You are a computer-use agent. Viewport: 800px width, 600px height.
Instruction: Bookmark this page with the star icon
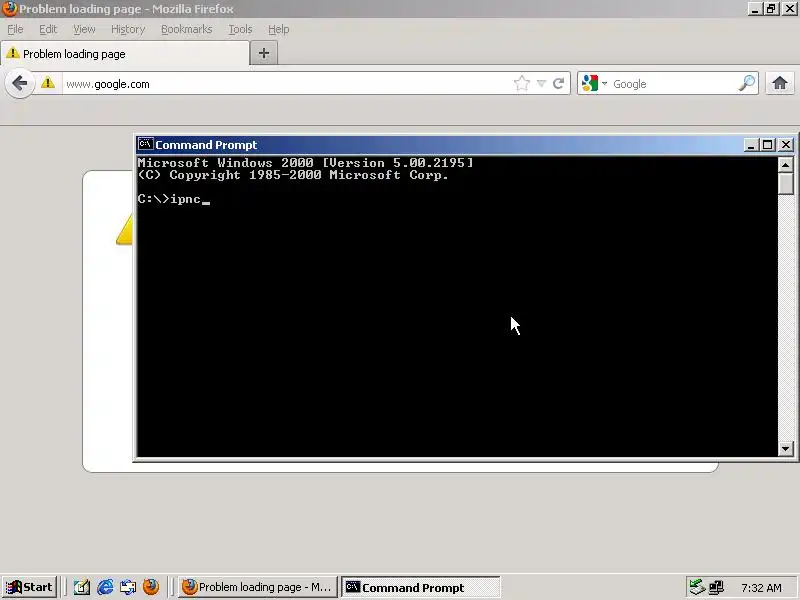point(521,83)
